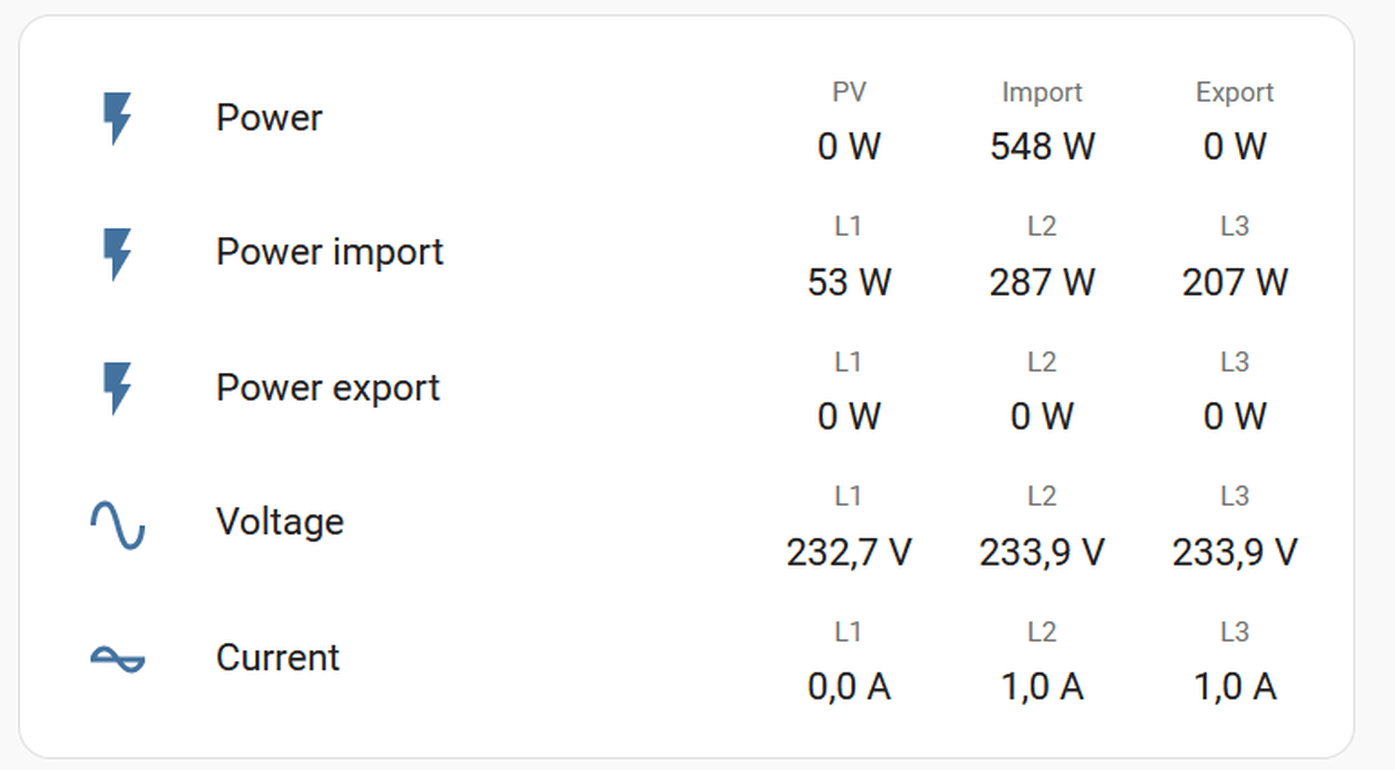Click the lightning icon beside Power export
Image resolution: width=1395 pixels, height=770 pixels.
point(118,389)
